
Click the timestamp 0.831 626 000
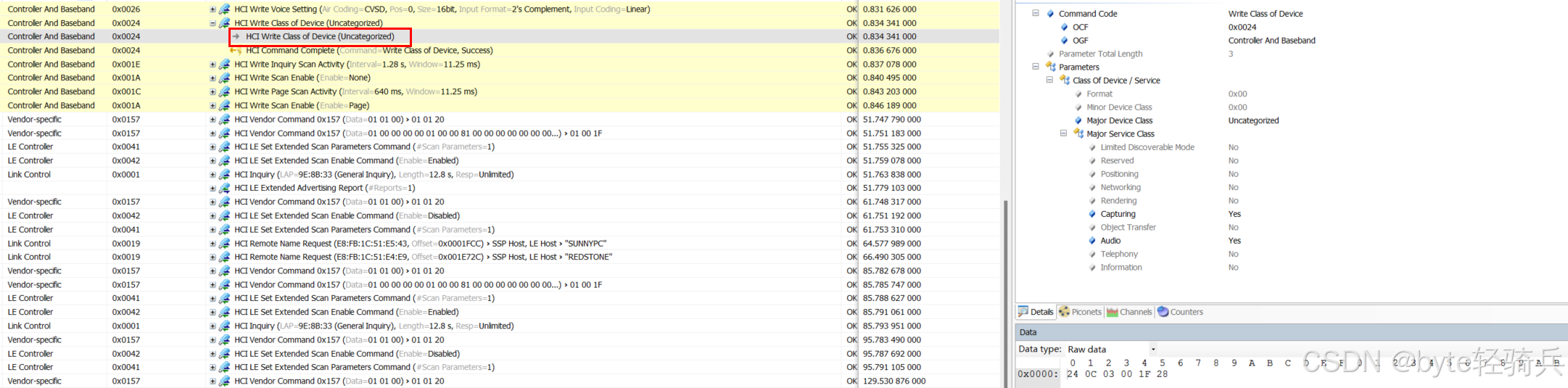click(889, 9)
